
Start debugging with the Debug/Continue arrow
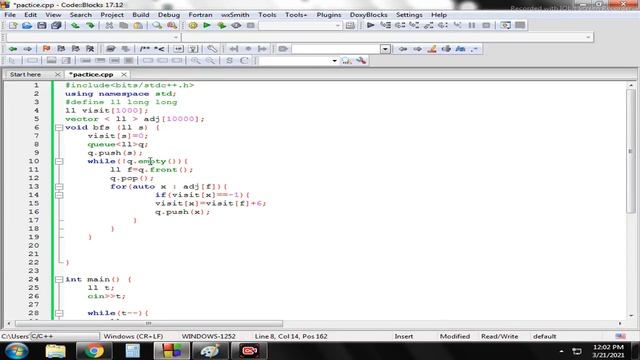coord(371,25)
